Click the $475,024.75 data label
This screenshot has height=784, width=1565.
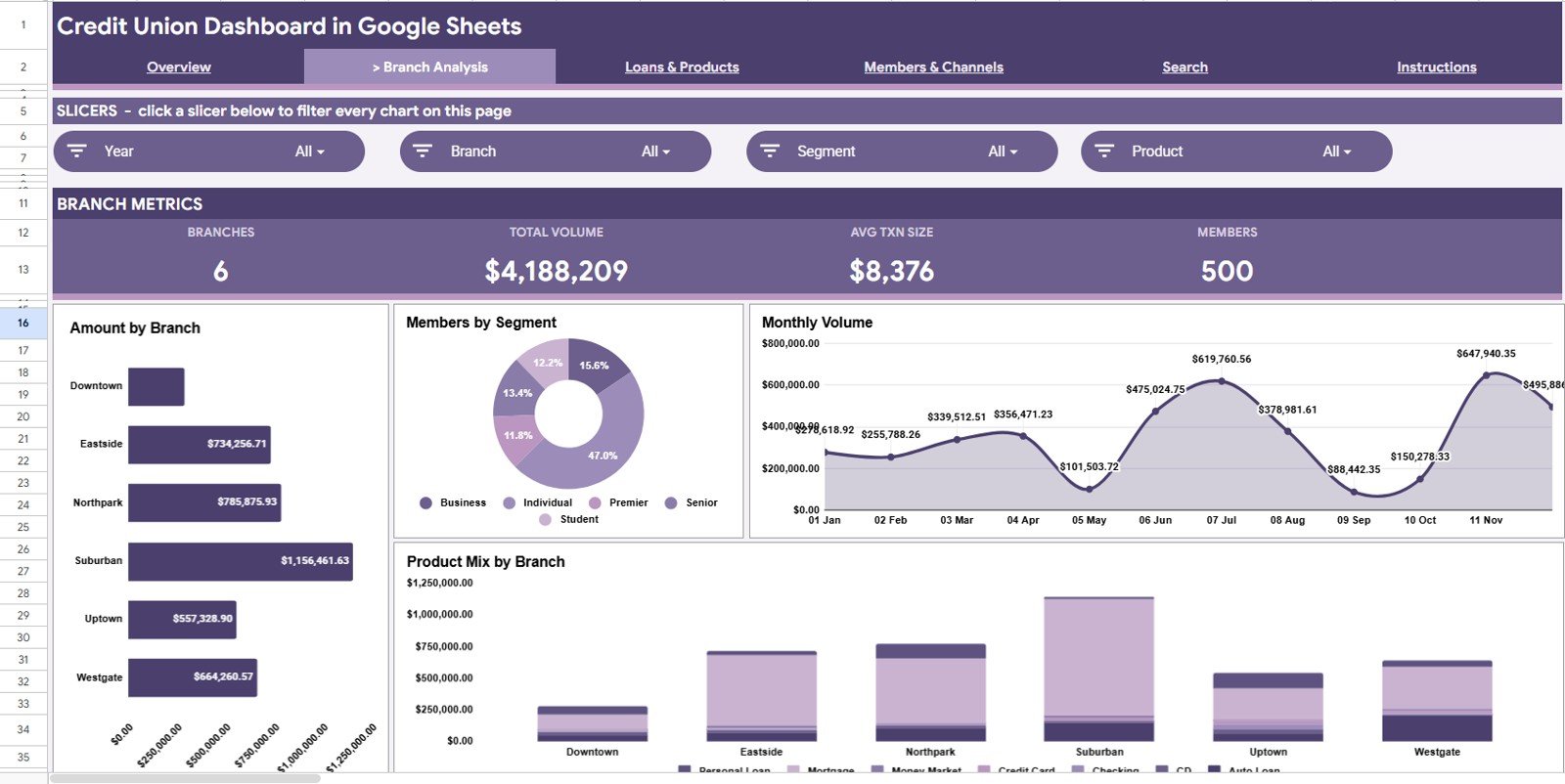pos(1155,390)
